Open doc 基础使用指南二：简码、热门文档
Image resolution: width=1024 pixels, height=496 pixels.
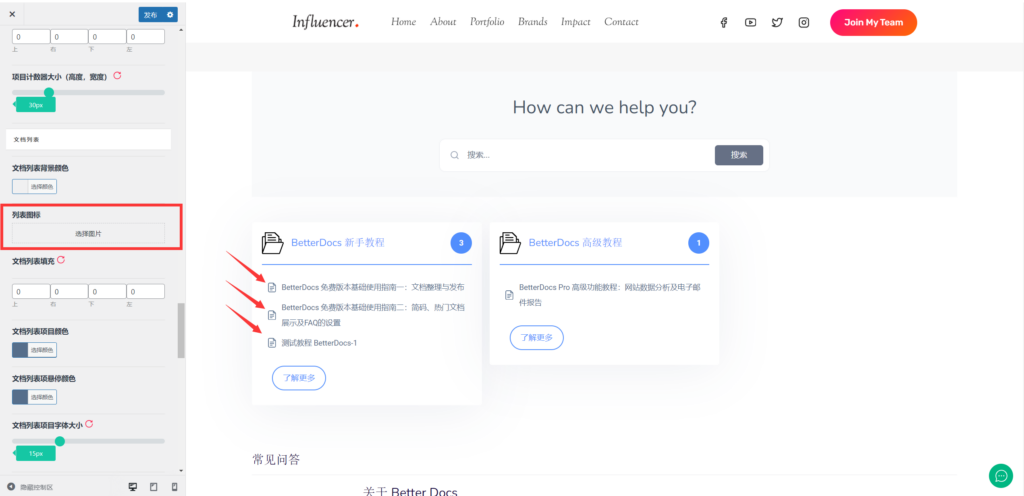pos(373,315)
